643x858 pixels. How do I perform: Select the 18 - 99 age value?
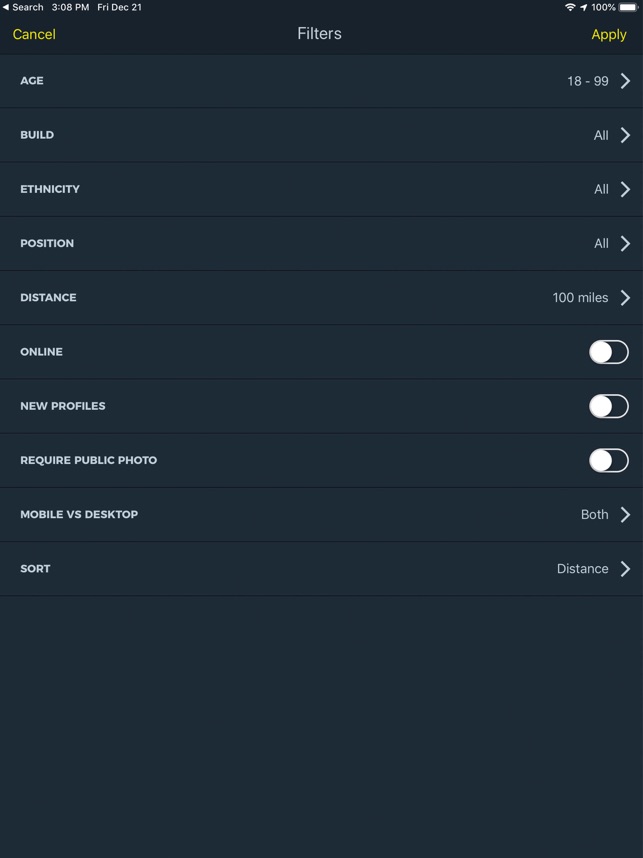587,81
